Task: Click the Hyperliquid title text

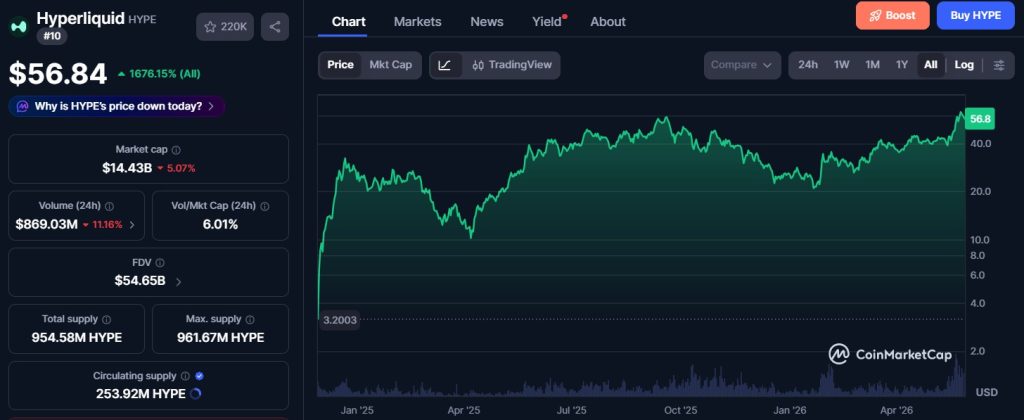Action: click(80, 18)
